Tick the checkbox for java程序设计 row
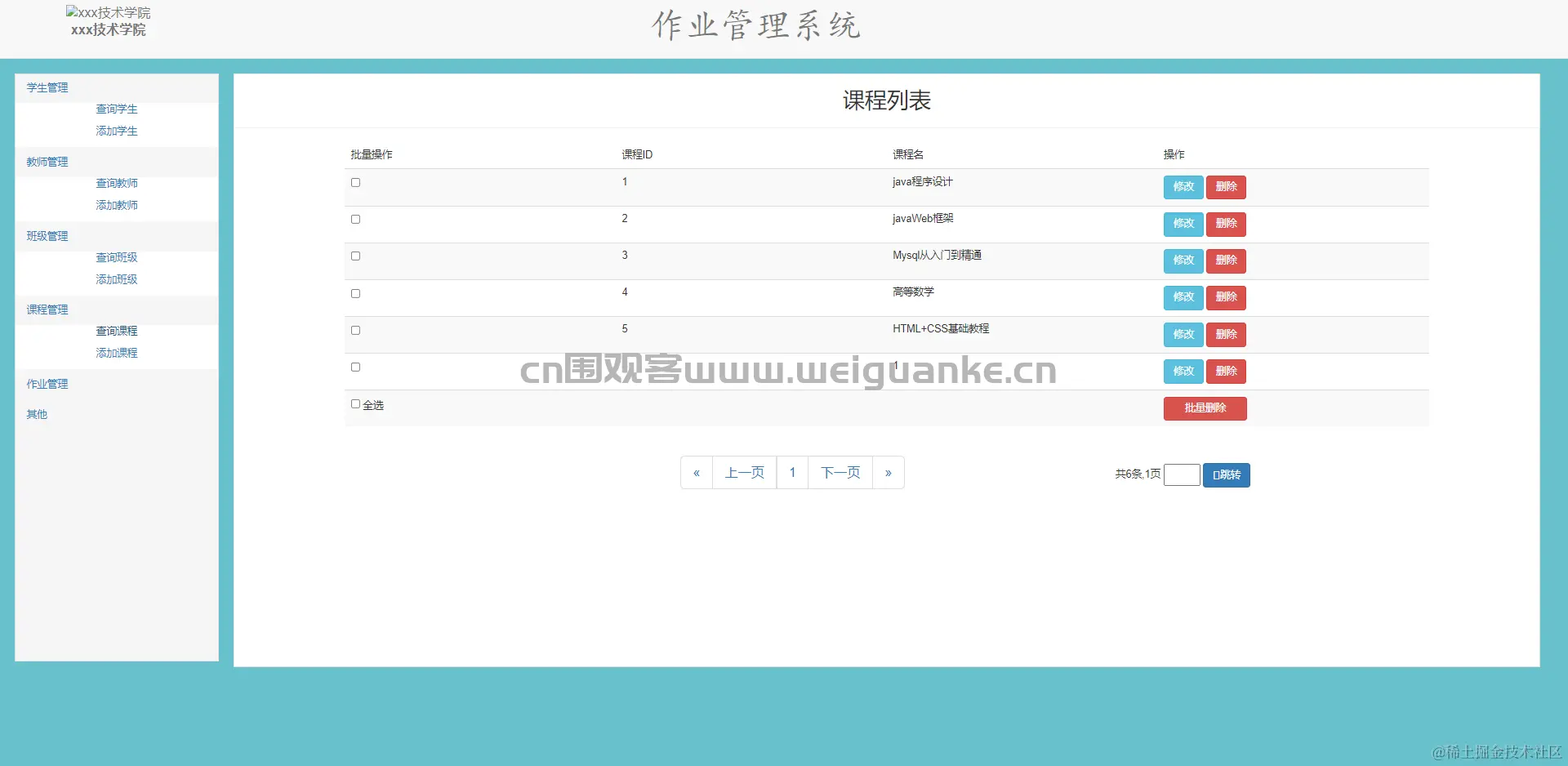 click(355, 183)
